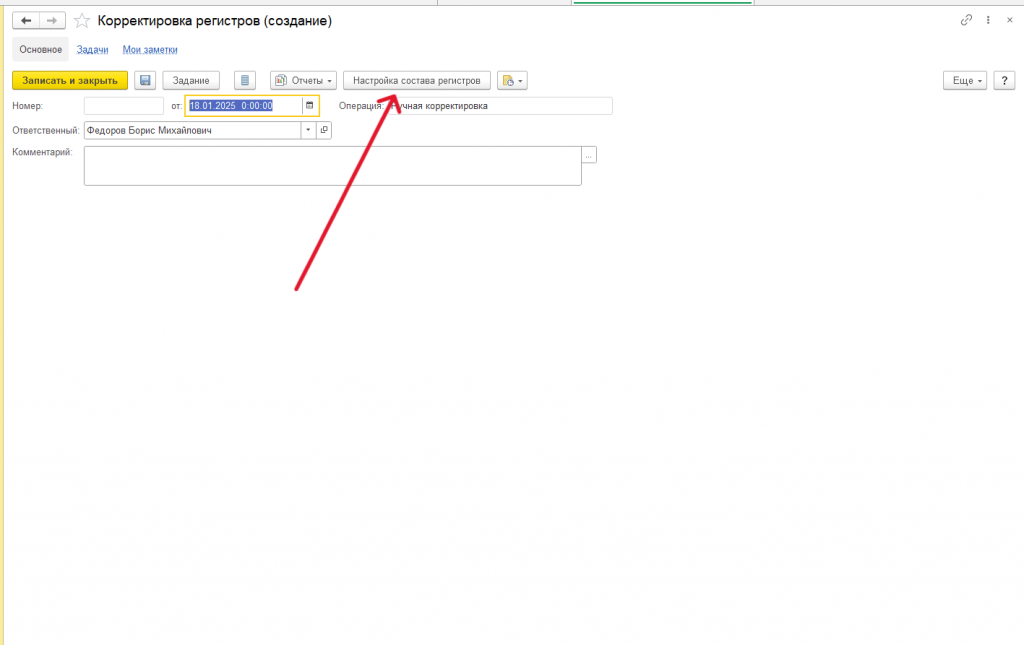The width and height of the screenshot is (1024, 645).
Task: Open comment editor with ellipsis button
Action: click(x=588, y=155)
